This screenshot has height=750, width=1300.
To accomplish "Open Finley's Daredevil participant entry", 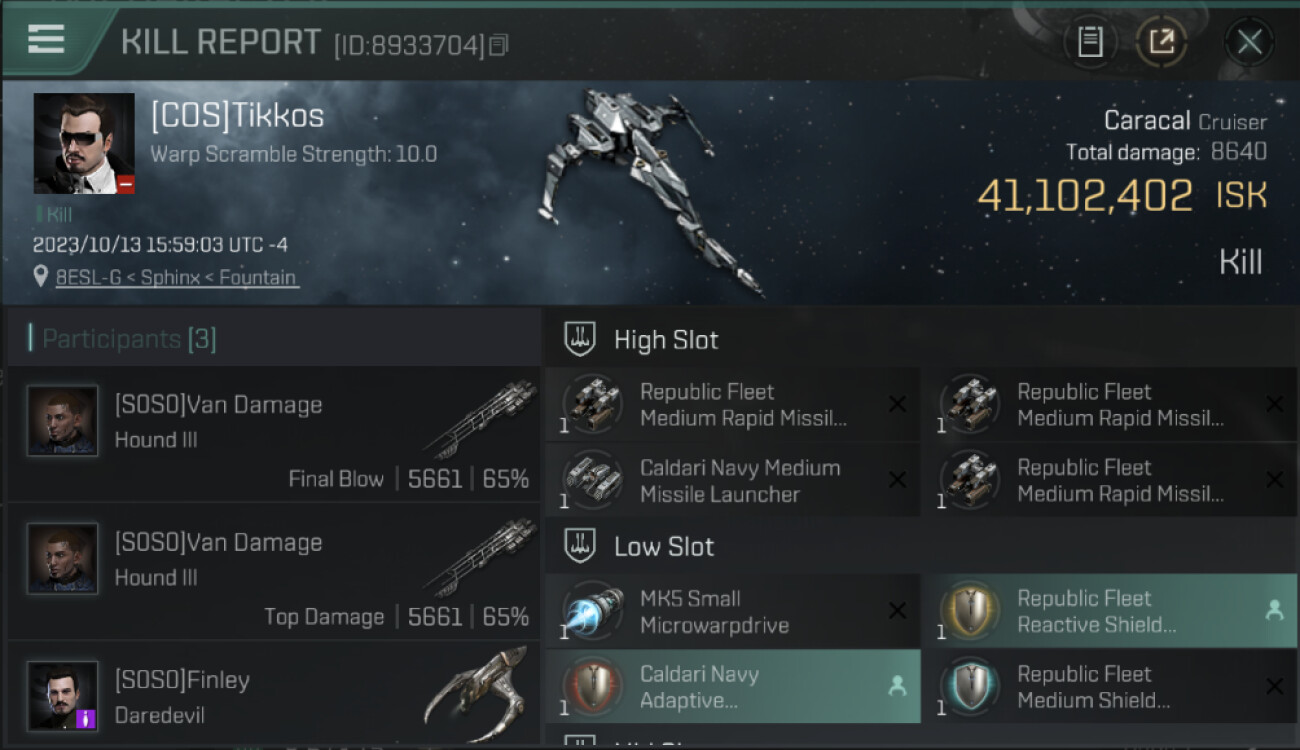I will point(273,695).
